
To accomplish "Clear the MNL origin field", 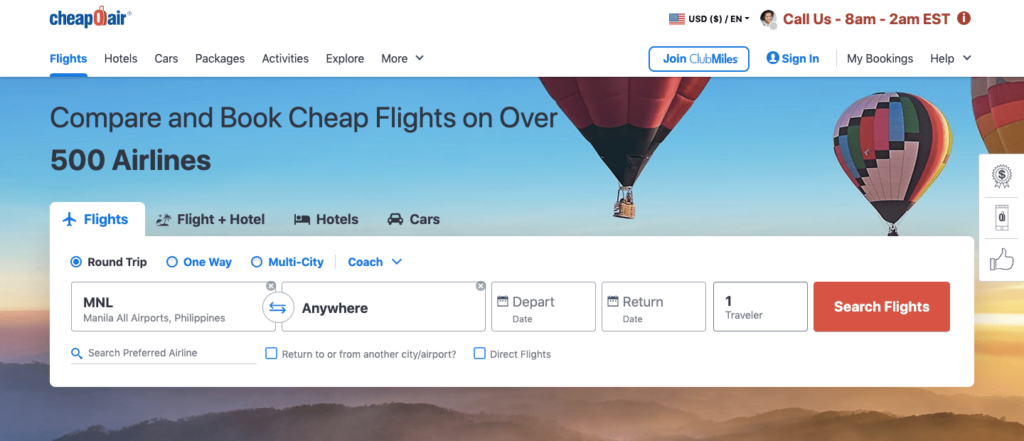I will click(x=271, y=286).
